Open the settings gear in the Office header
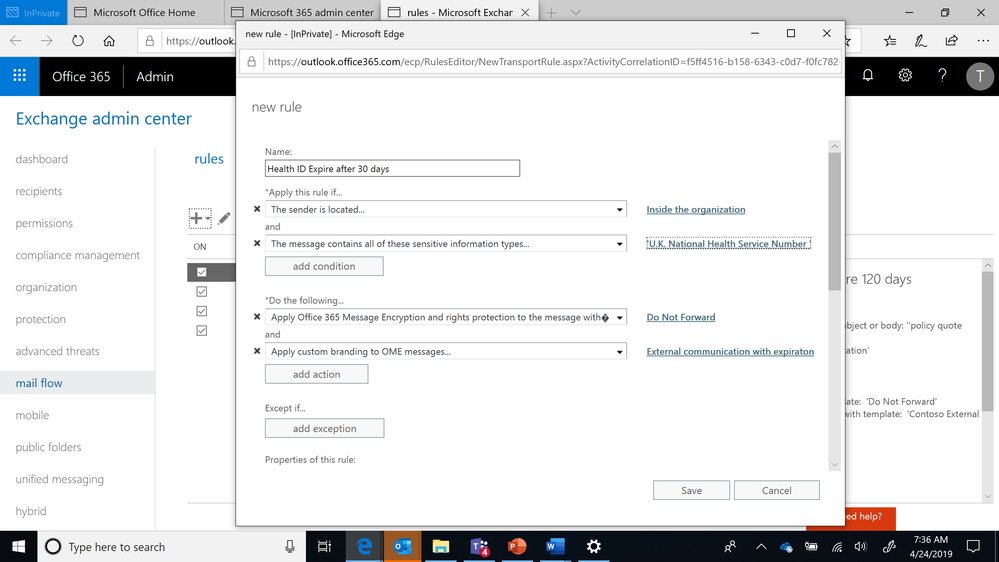The image size is (999, 562). coord(905,75)
